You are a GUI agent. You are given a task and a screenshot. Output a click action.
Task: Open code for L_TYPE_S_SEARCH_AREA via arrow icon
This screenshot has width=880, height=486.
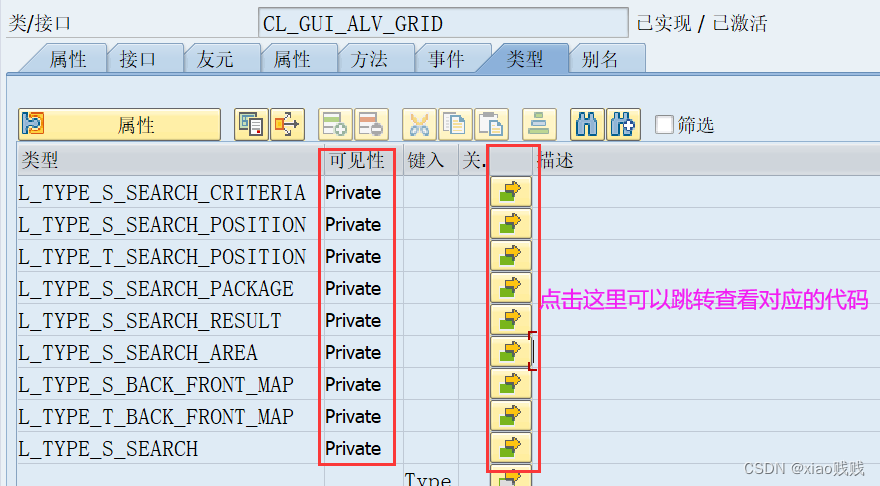click(x=511, y=352)
